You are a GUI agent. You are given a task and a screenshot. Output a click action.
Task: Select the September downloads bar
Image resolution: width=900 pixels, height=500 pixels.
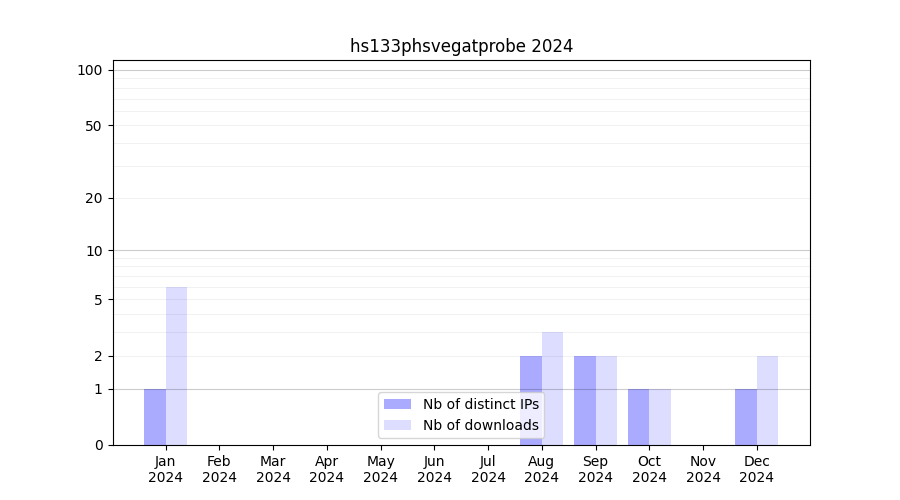[x=606, y=400]
